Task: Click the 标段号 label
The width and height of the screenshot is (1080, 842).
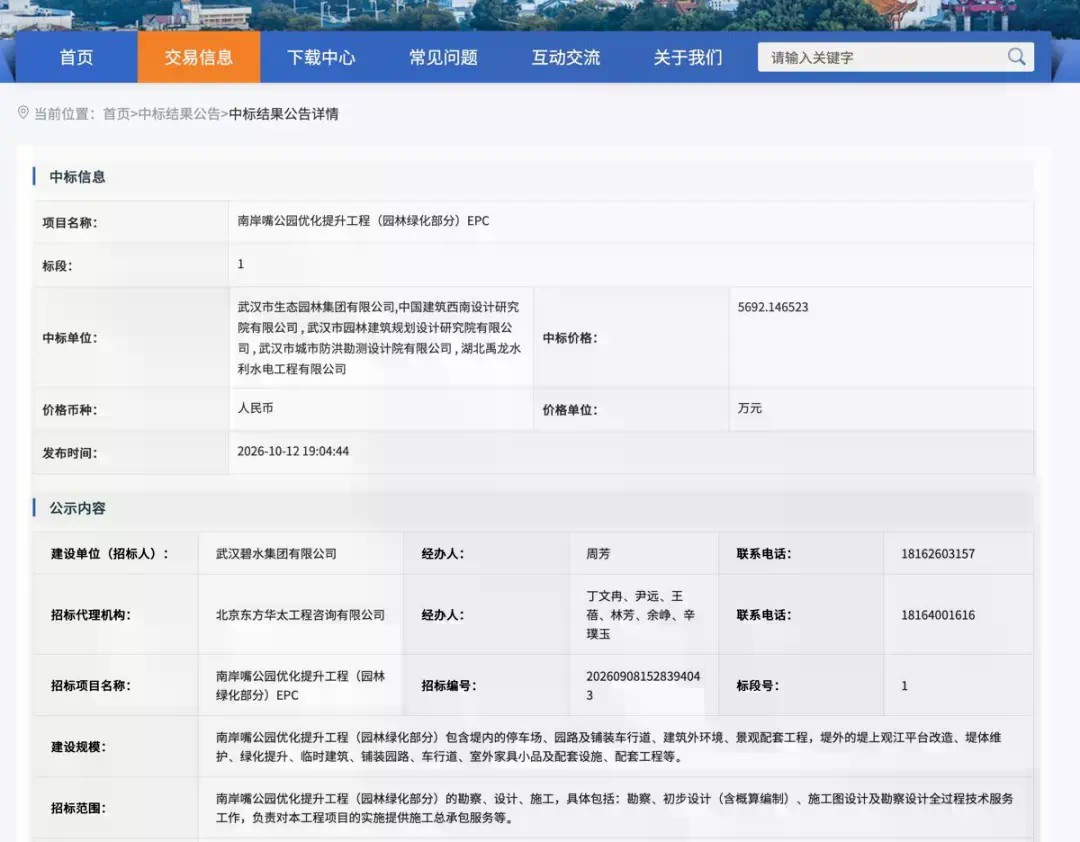Action: click(758, 686)
